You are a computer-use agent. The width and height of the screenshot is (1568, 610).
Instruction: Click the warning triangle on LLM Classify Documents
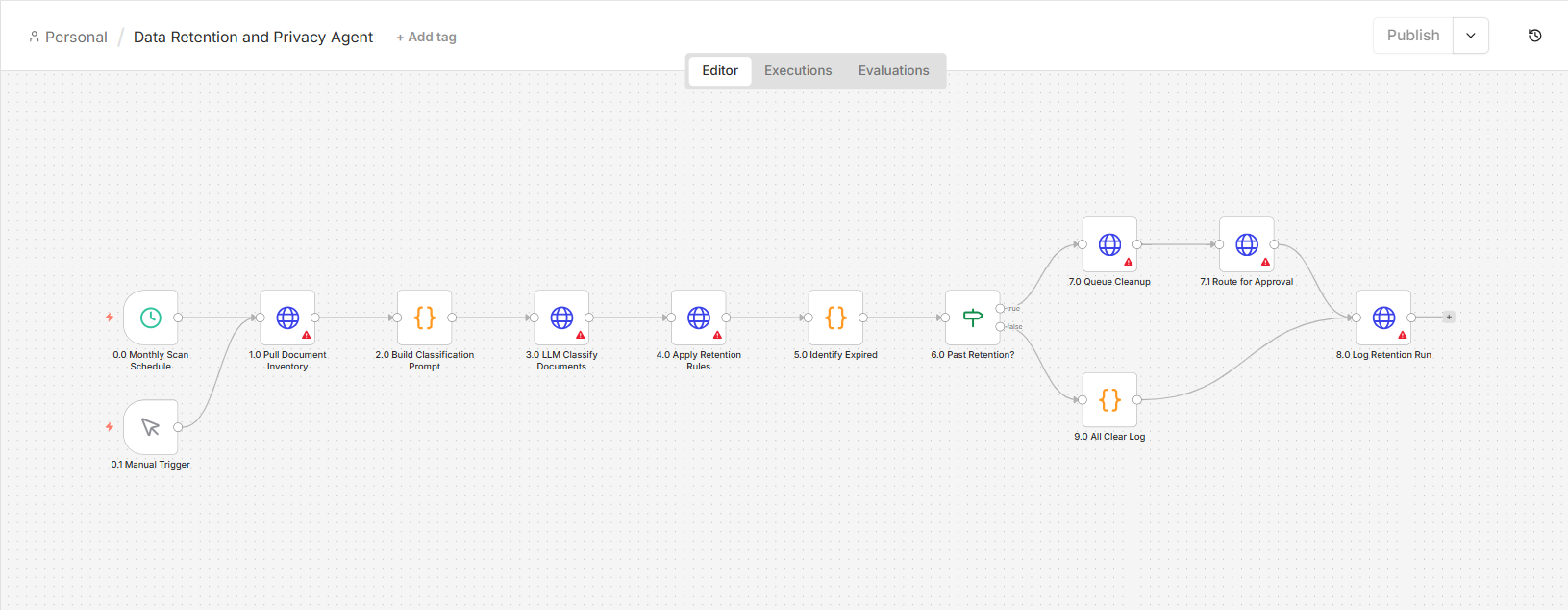click(x=581, y=336)
